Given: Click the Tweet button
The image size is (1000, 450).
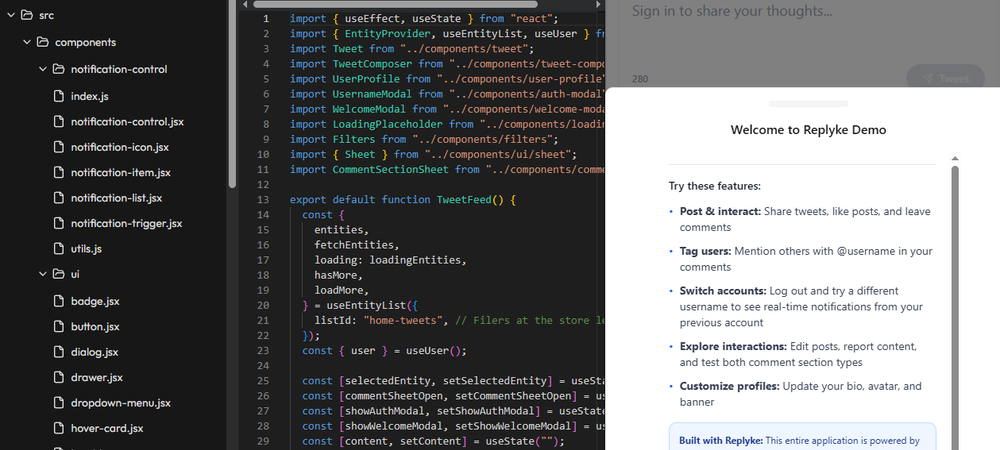Looking at the screenshot, I should point(945,78).
